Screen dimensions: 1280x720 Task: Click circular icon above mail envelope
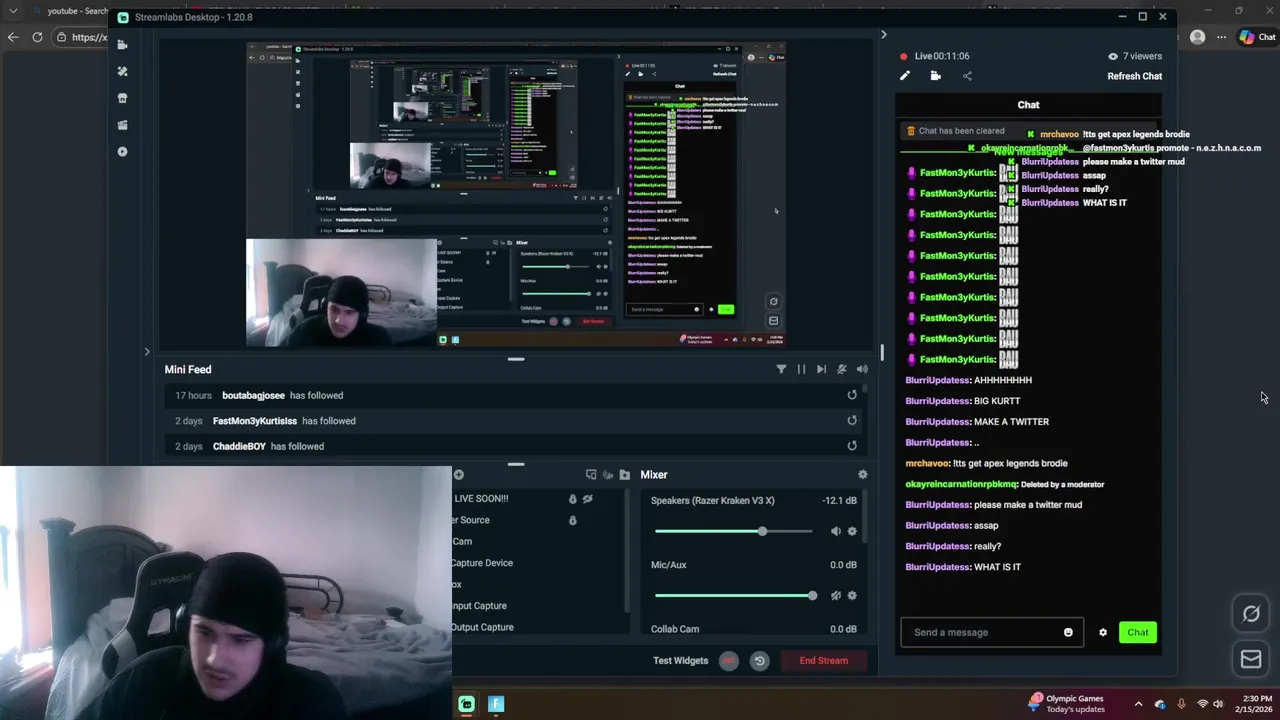[1251, 615]
